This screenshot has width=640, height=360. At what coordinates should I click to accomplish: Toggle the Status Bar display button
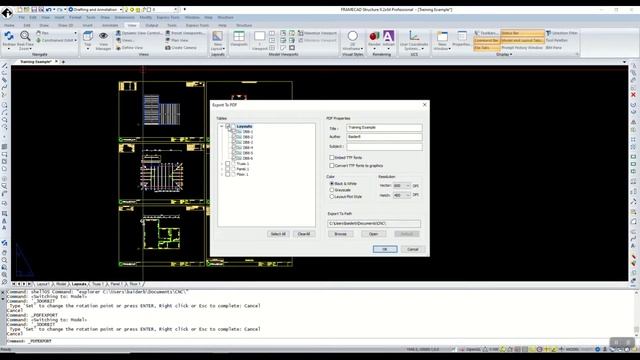click(x=522, y=33)
